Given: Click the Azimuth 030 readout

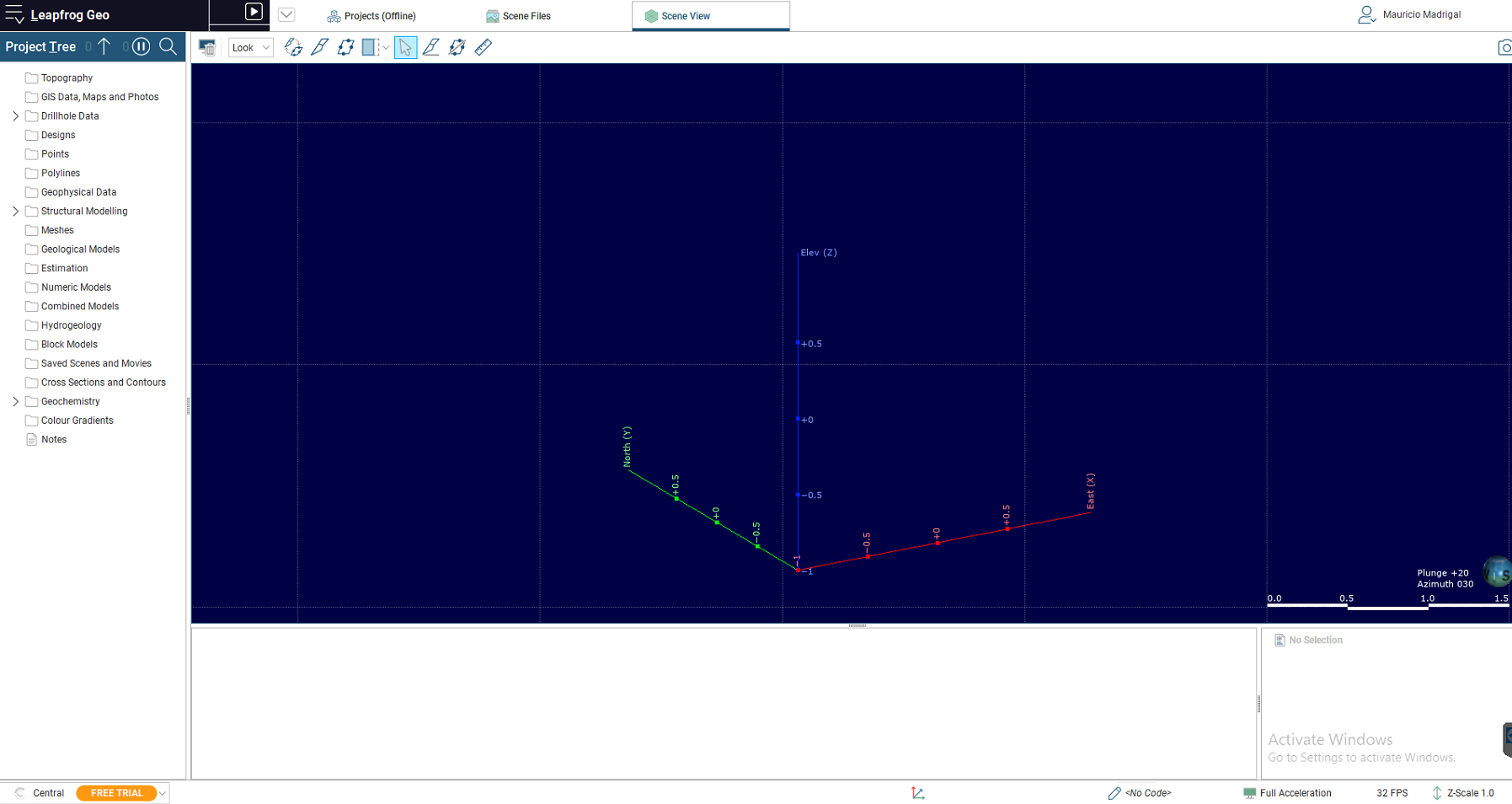Looking at the screenshot, I should click(1445, 584).
